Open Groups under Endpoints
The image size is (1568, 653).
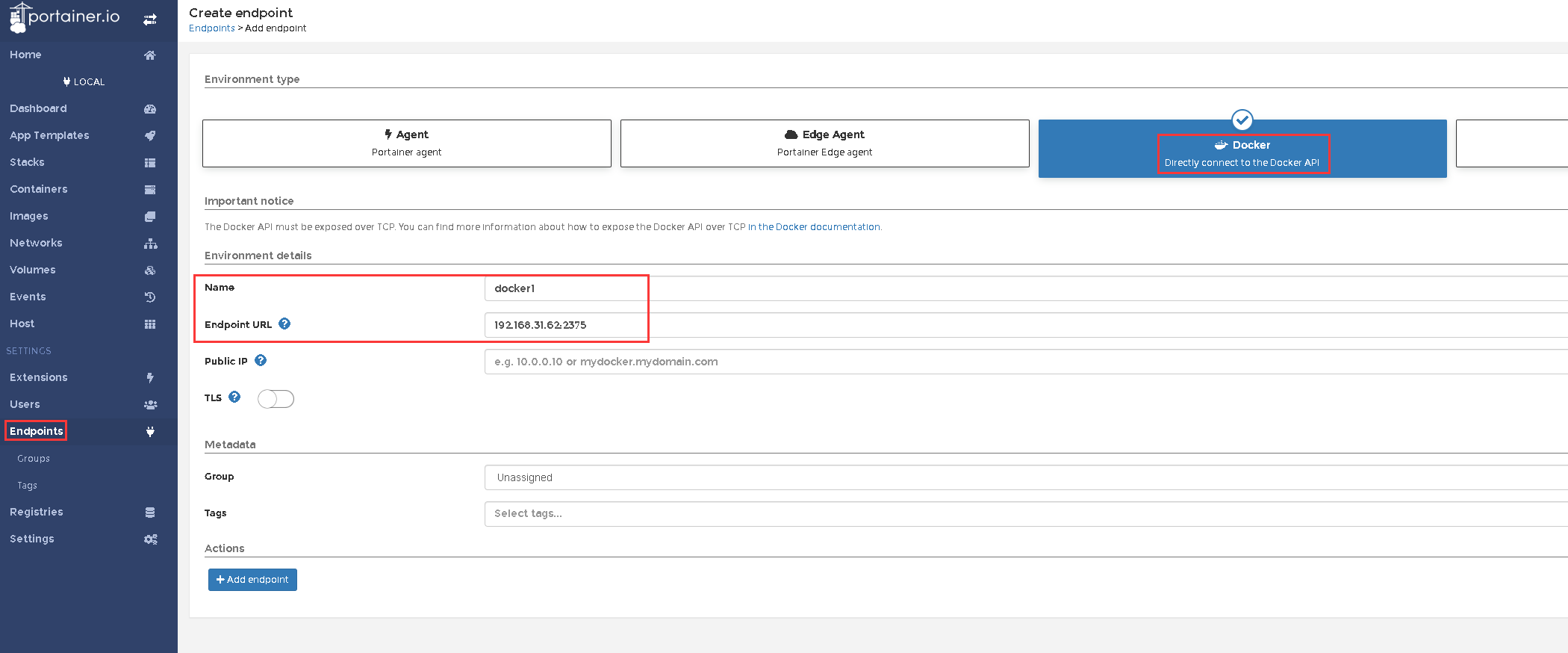pos(34,459)
